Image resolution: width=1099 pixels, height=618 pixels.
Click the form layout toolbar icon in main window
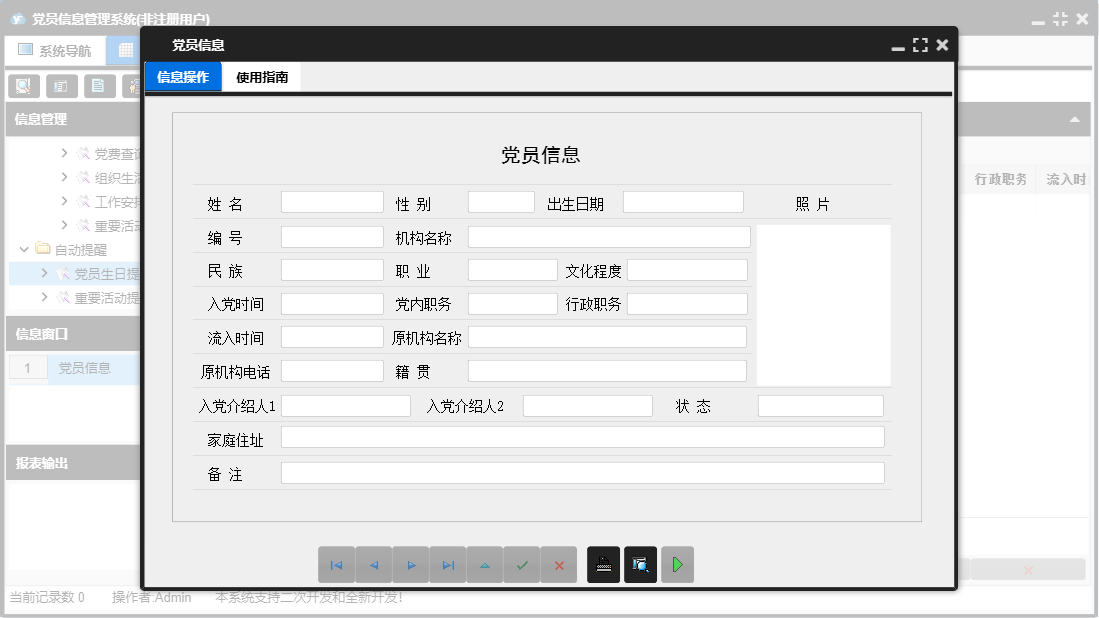[62, 86]
